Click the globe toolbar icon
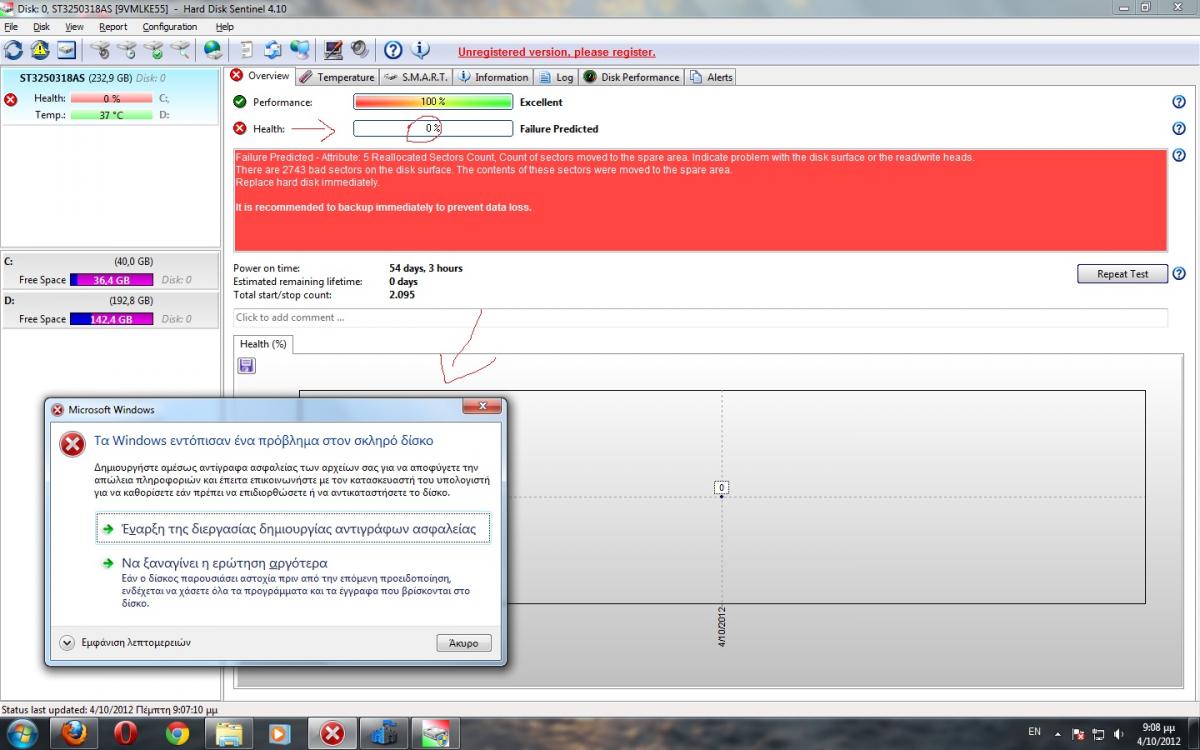 tap(213, 49)
